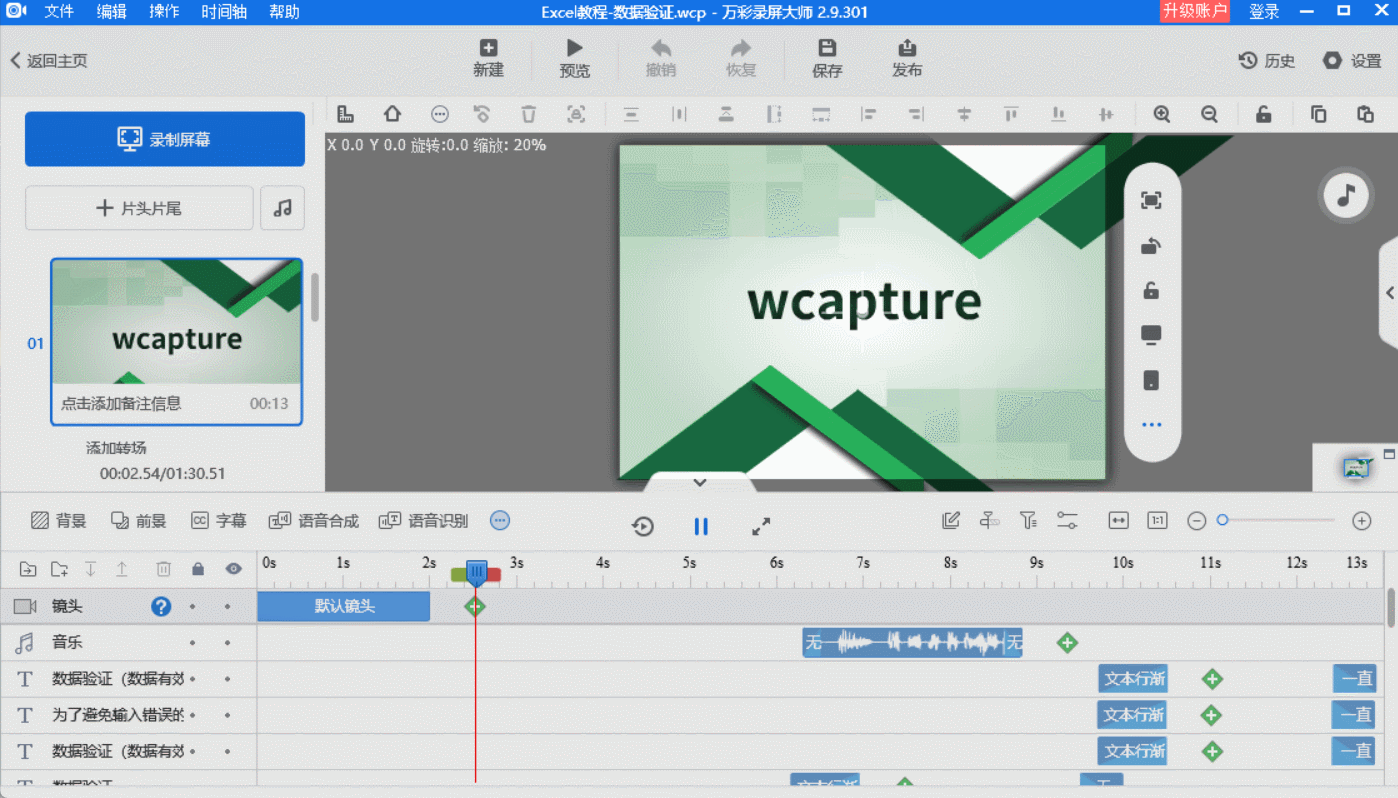
Task: Click the 登录 login link
Action: 1264,12
